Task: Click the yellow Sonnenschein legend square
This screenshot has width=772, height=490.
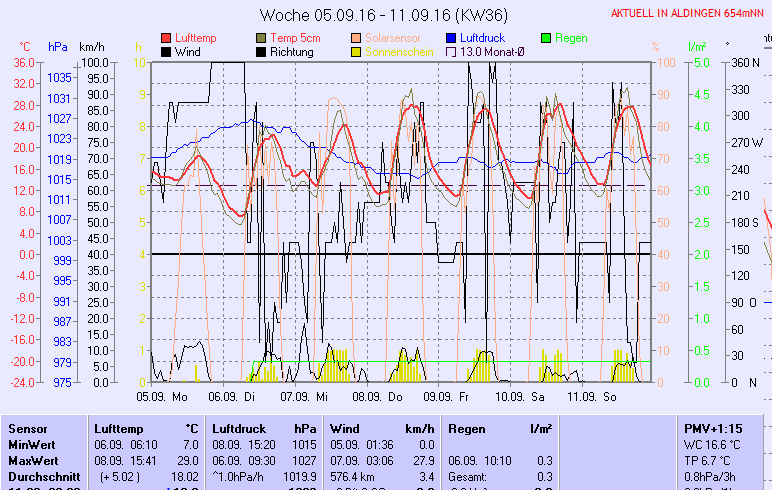Action: click(357, 52)
